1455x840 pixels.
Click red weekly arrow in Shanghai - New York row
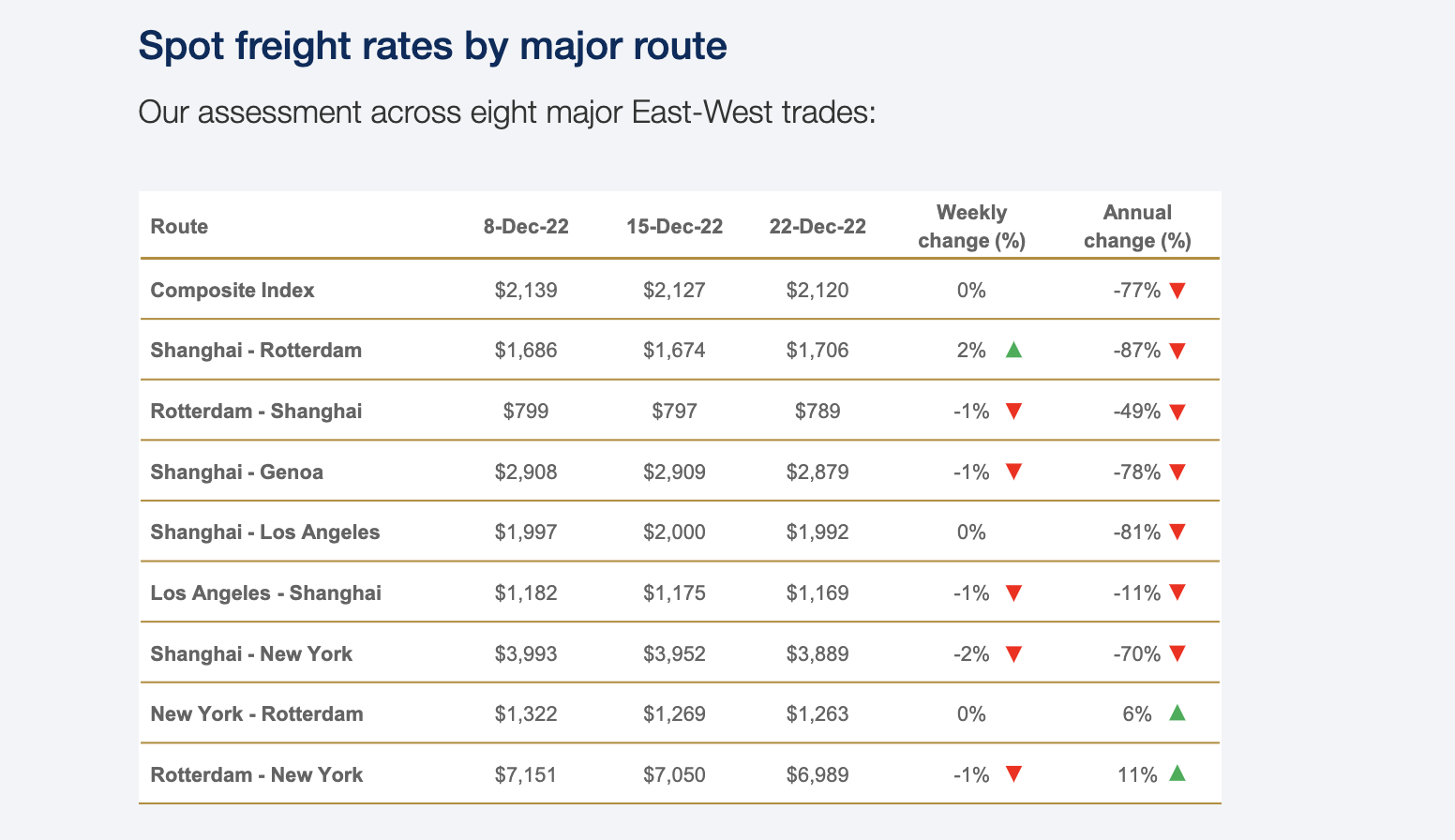pos(1012,654)
